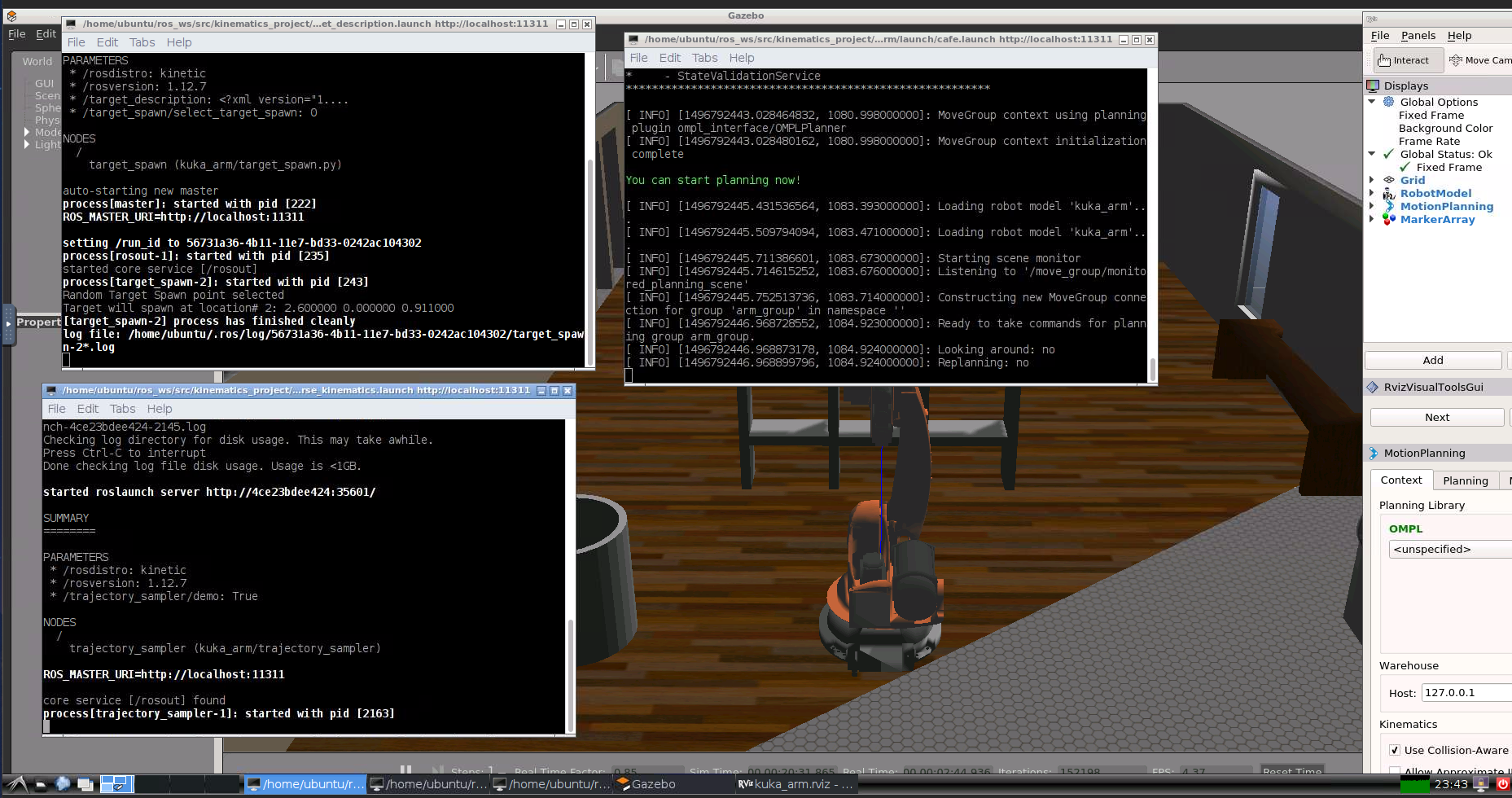Open File menu in cafe.launch terminal
This screenshot has height=798, width=1512.
point(639,58)
